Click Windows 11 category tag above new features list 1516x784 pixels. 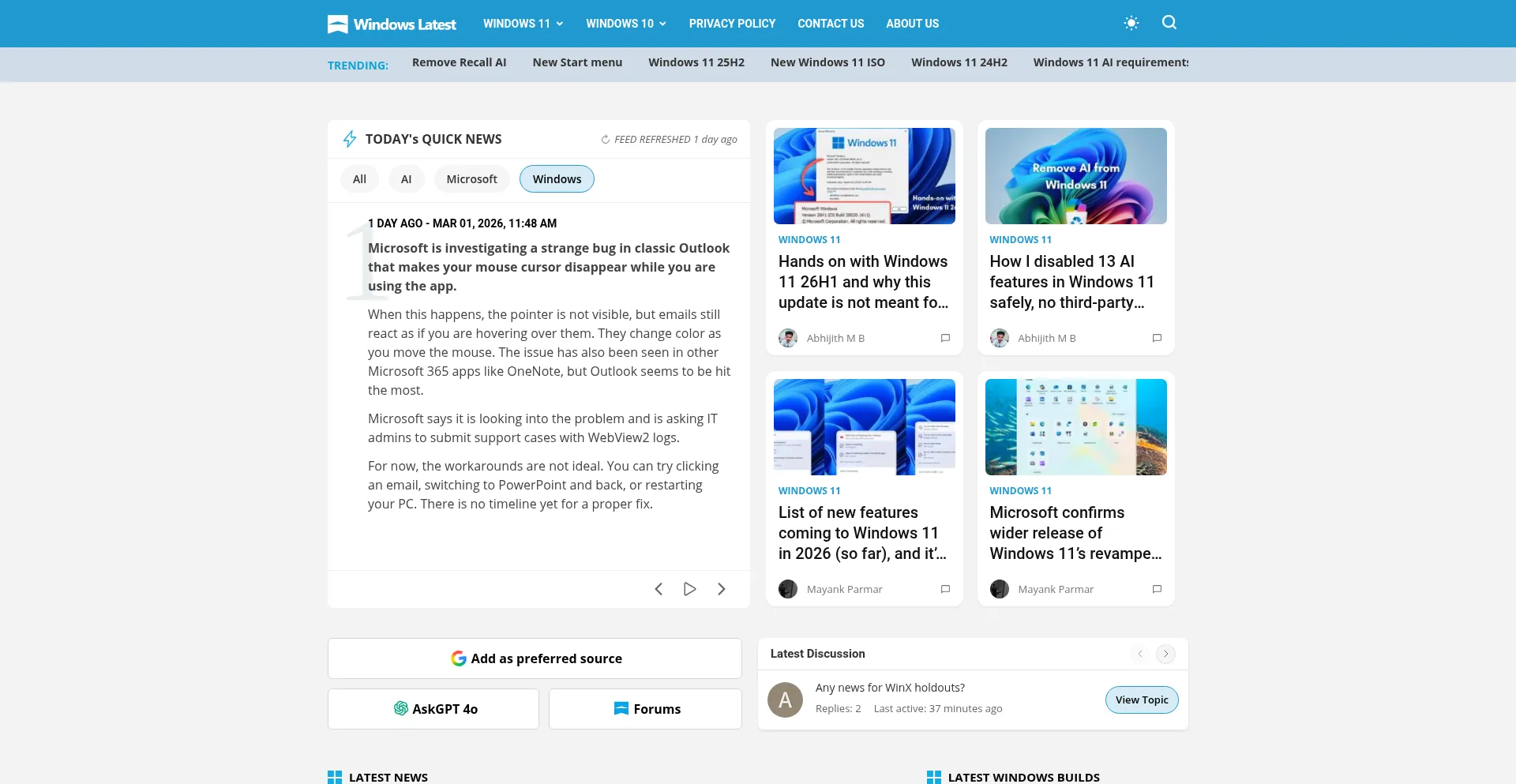[x=809, y=491]
